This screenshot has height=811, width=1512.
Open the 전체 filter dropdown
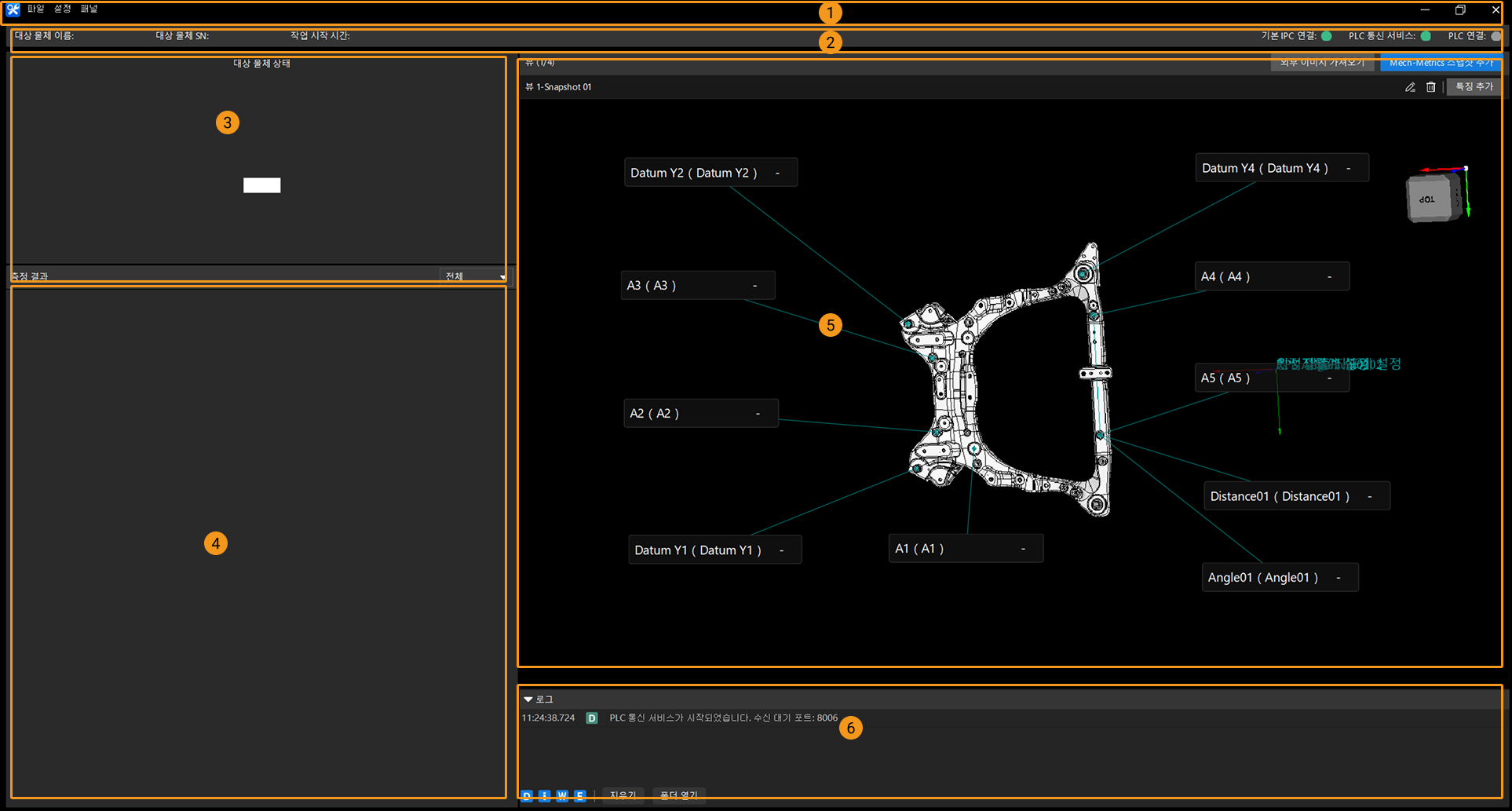[x=476, y=276]
